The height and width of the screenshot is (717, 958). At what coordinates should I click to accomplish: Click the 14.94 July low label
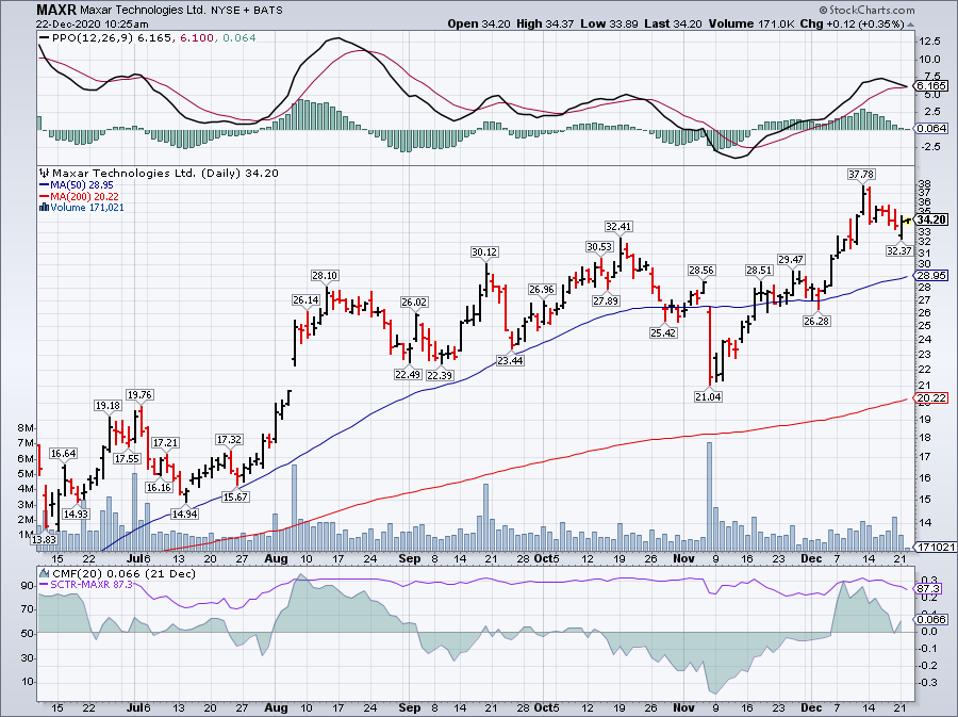184,514
